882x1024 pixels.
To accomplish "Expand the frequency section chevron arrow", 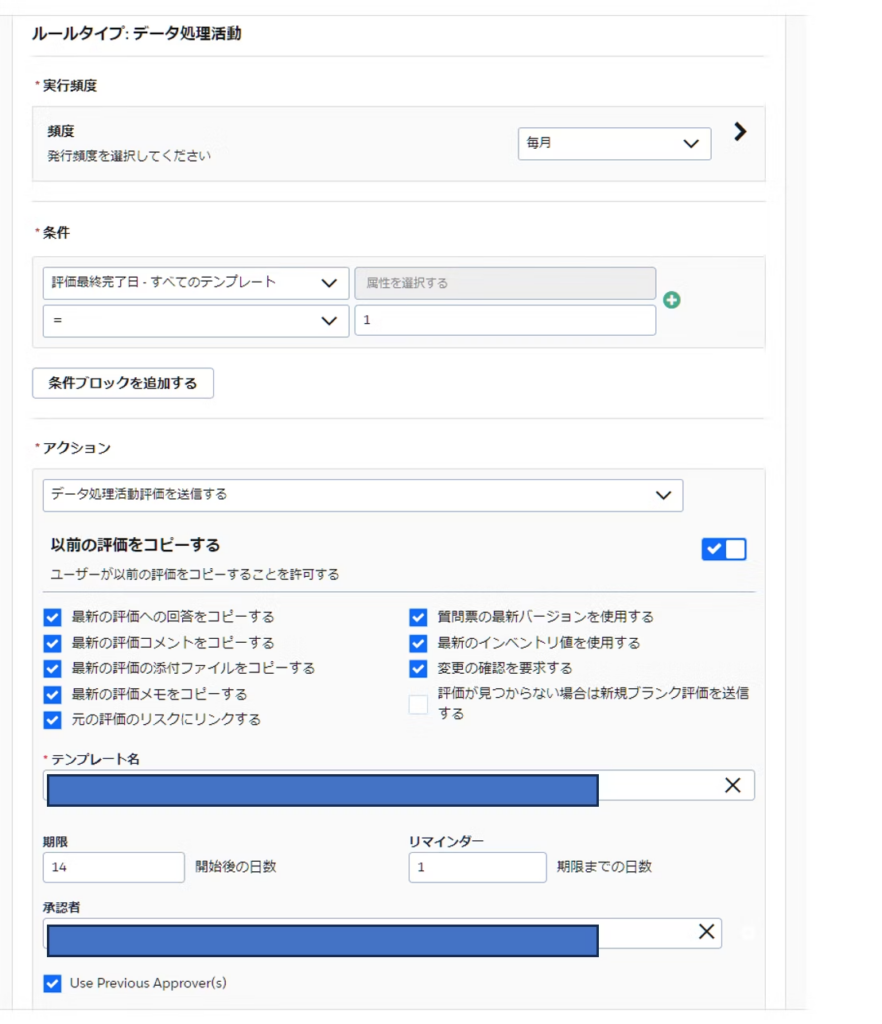I will [740, 132].
